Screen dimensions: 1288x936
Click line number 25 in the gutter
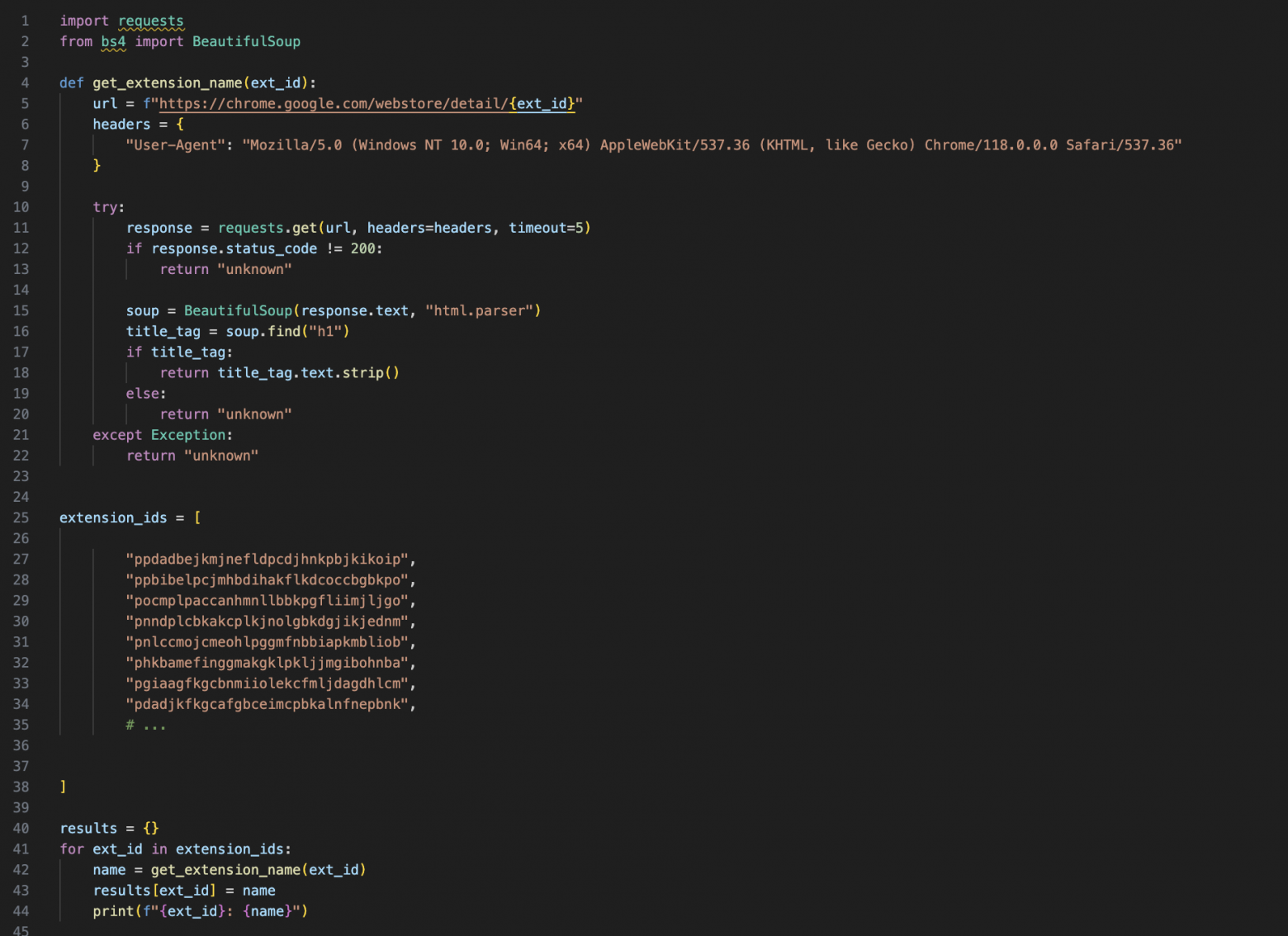21,518
